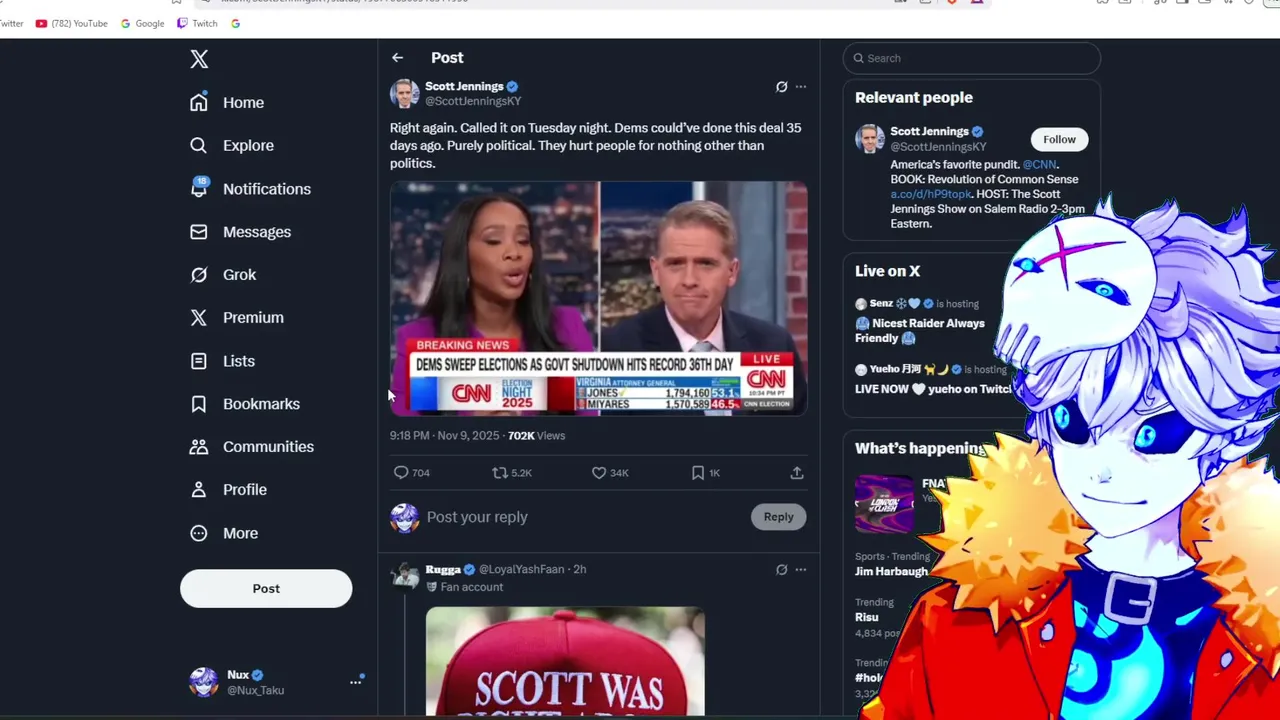Open the Twitch bookmark in bookmarks bar
The width and height of the screenshot is (1280, 720).
click(197, 23)
